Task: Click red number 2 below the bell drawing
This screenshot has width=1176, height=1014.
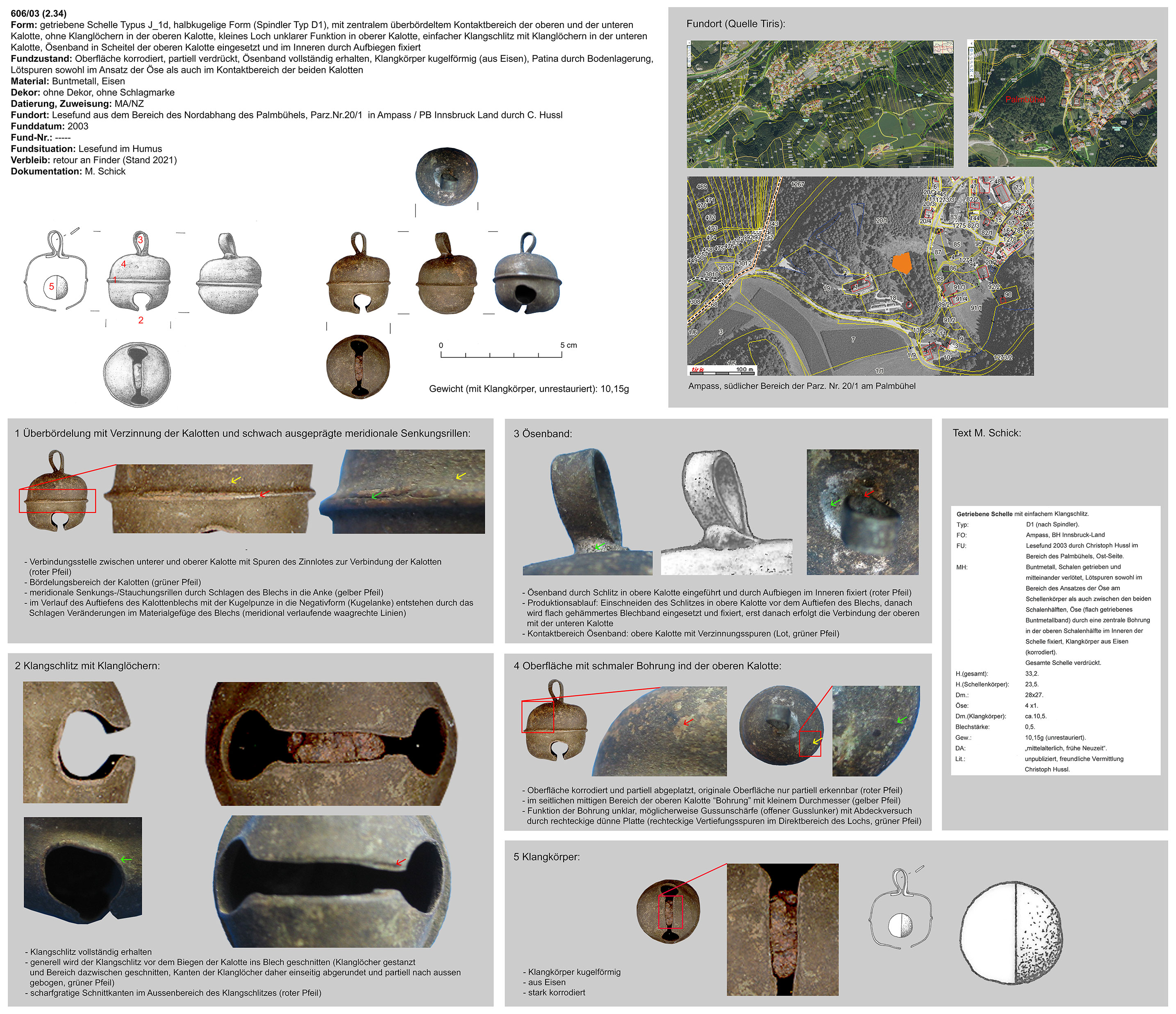Action: coord(141,320)
